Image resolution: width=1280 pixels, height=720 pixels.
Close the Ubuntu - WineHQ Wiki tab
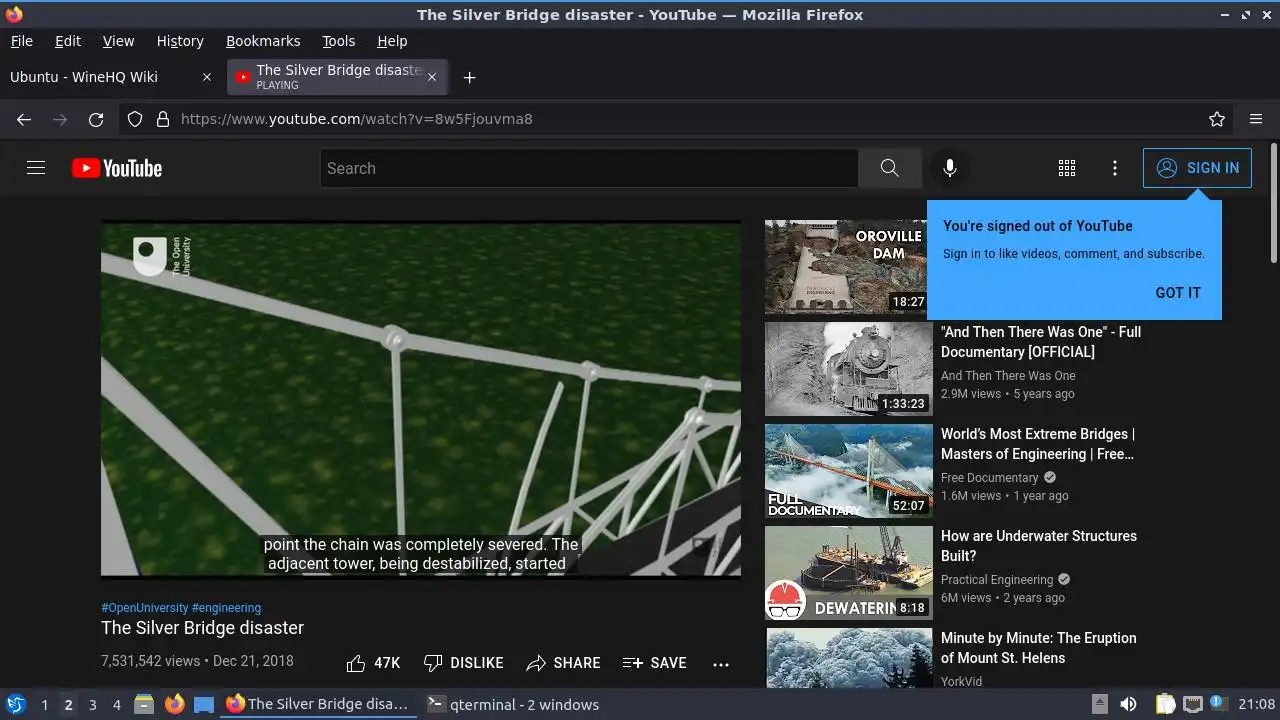207,77
